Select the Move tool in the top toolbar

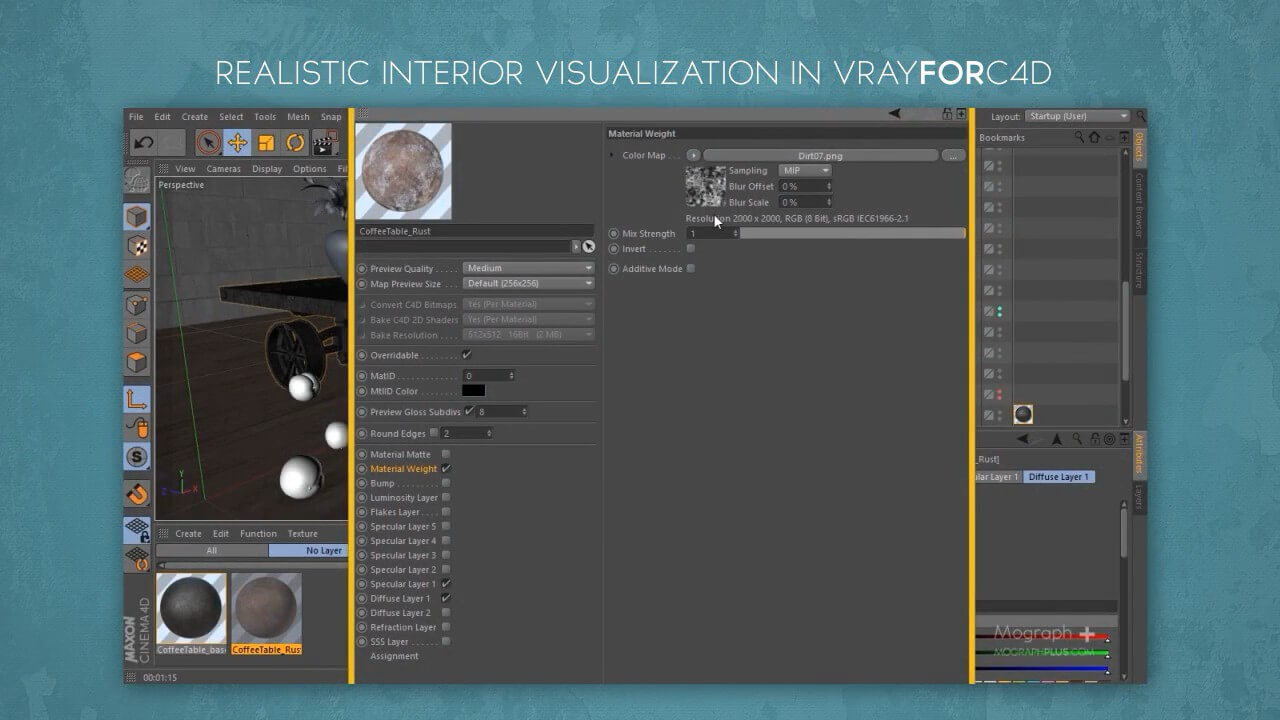[238, 143]
